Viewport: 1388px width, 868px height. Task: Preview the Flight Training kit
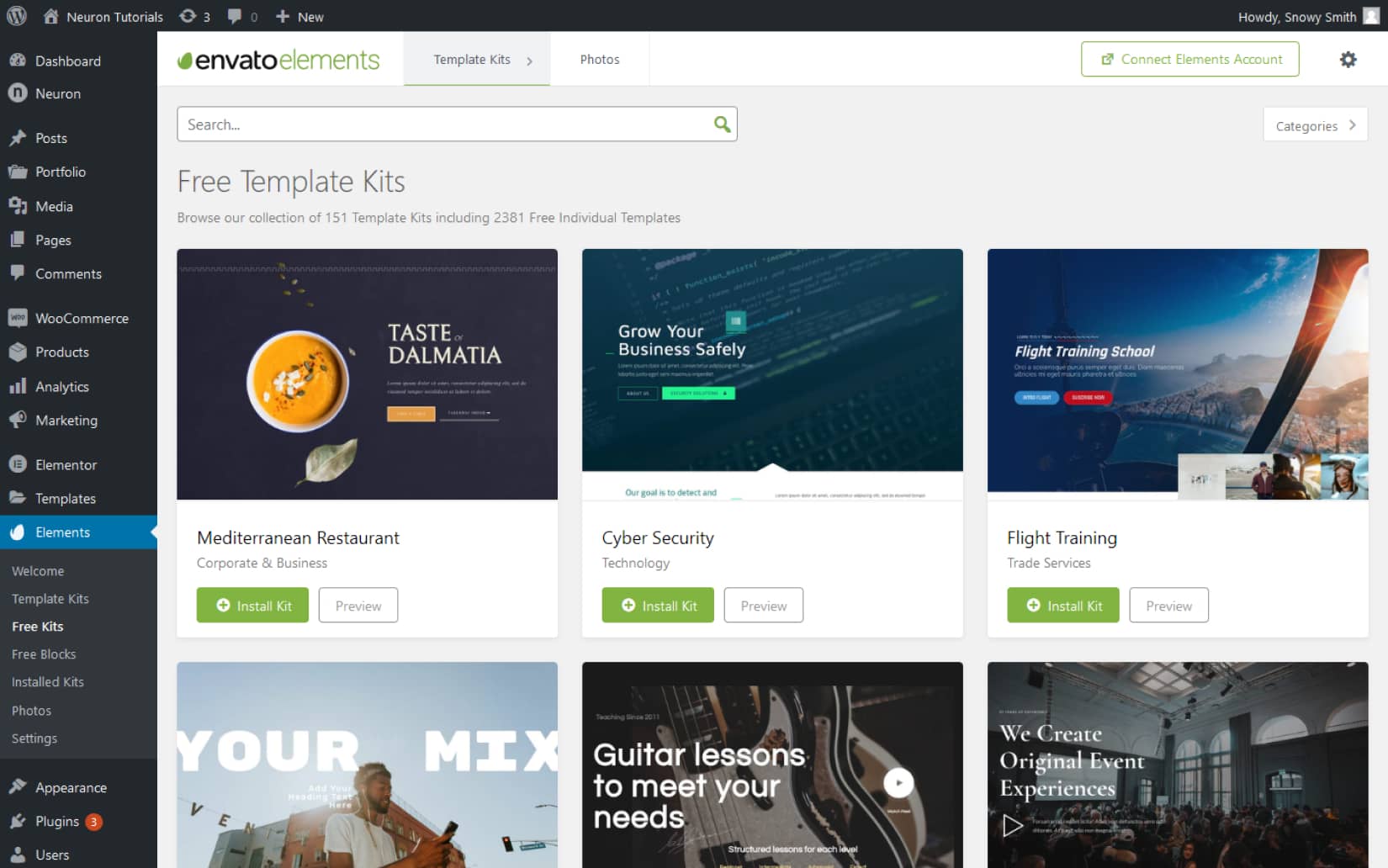[x=1168, y=605]
